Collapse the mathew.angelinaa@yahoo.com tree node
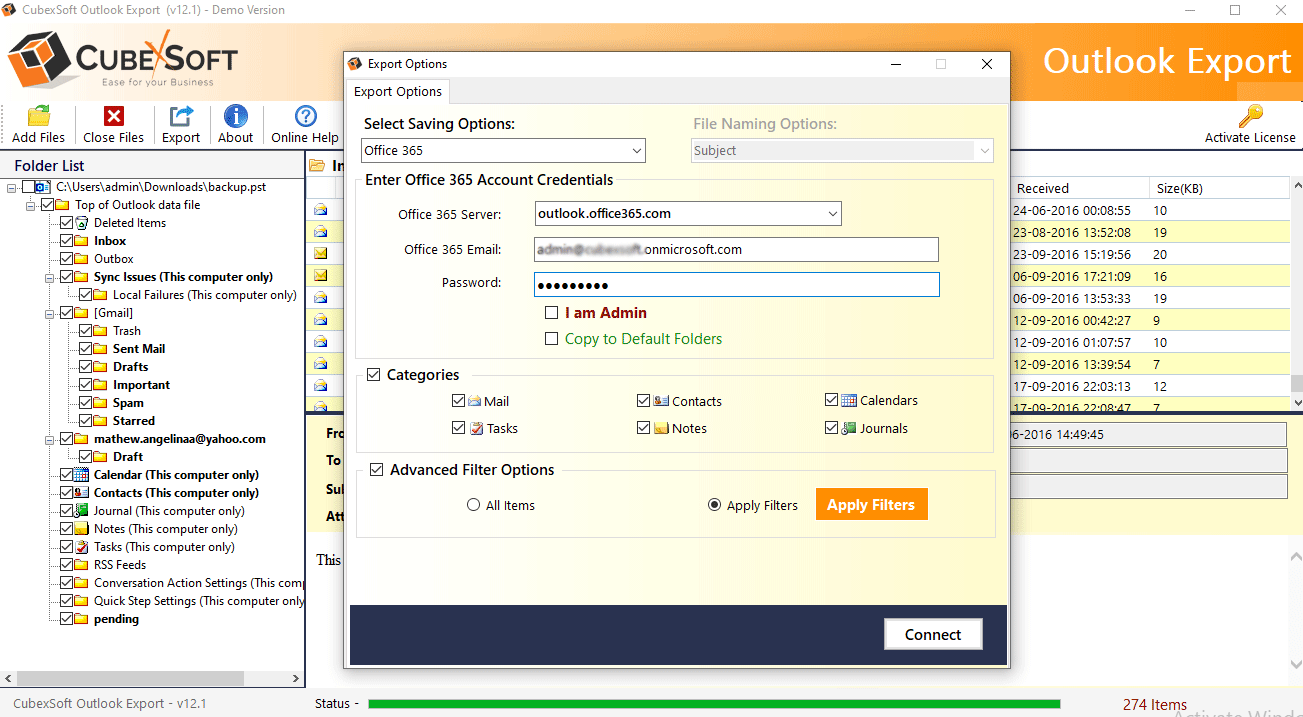The image size is (1303, 717). point(50,439)
